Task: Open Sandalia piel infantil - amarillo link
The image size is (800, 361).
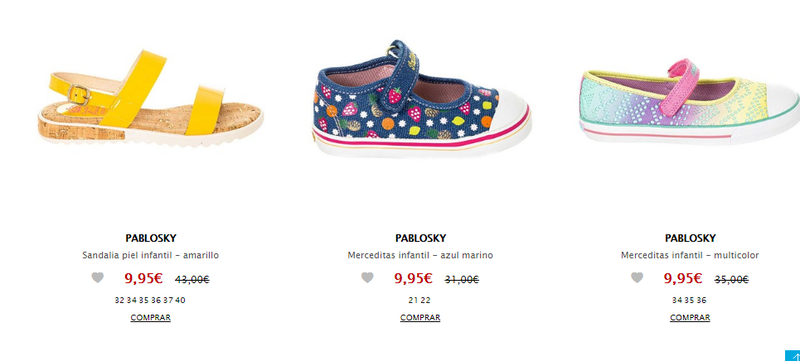Action: click(x=151, y=255)
